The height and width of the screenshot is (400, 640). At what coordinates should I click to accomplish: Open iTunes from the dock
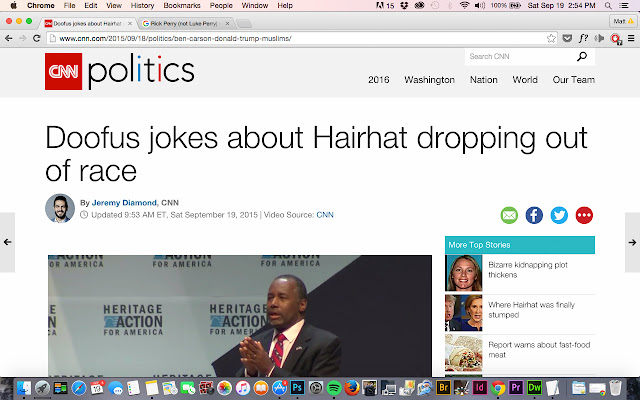tap(243, 388)
